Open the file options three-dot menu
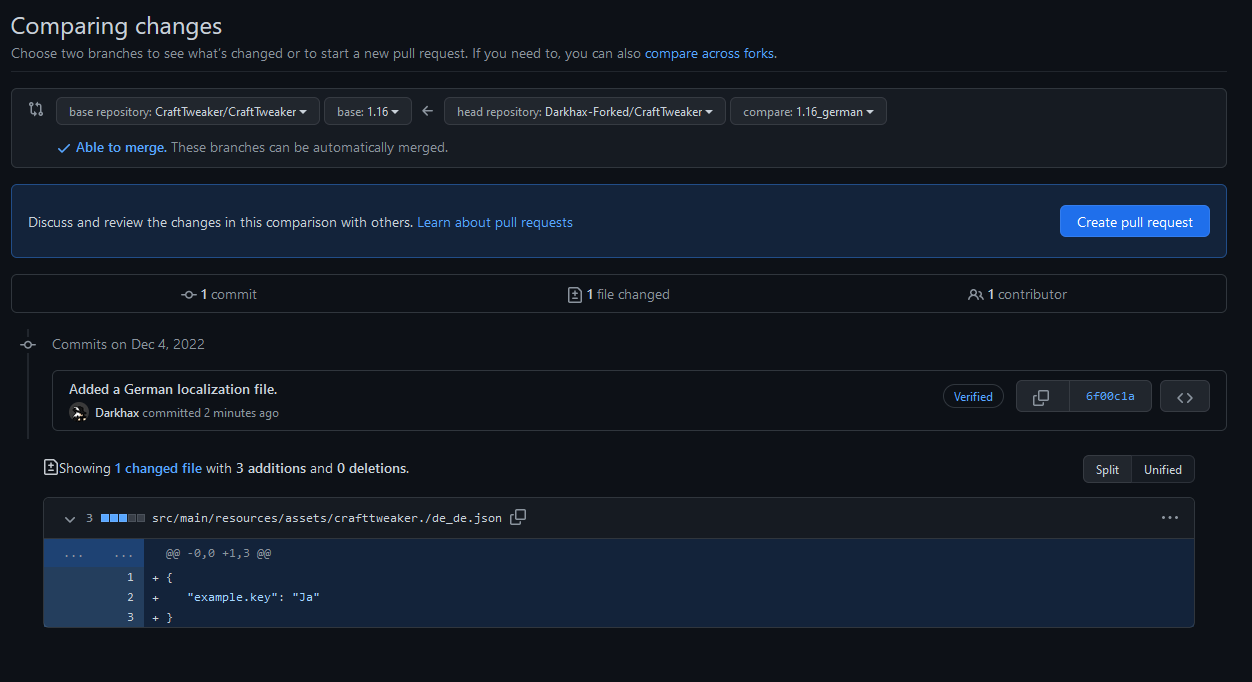Viewport: 1252px width, 682px height. pos(1169,518)
